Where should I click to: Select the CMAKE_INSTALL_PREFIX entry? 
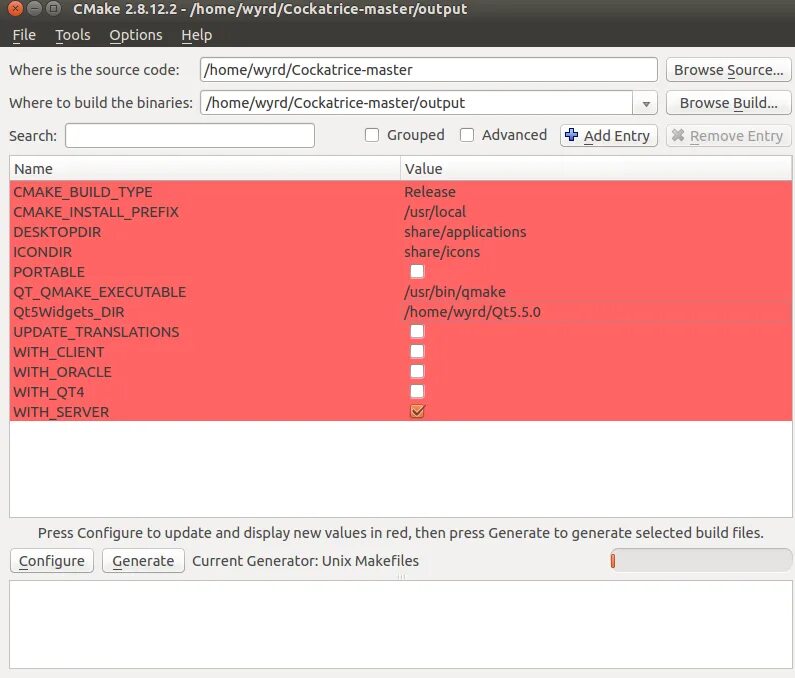pos(96,211)
